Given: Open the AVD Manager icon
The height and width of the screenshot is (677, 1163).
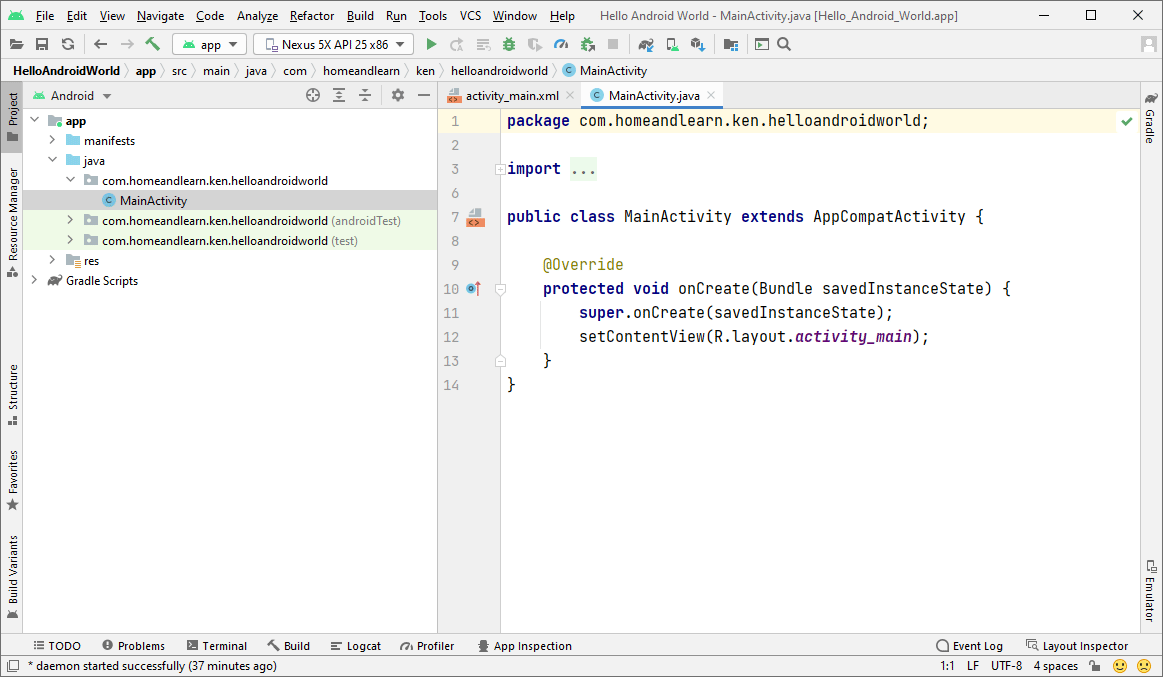Looking at the screenshot, I should pyautogui.click(x=672, y=44).
